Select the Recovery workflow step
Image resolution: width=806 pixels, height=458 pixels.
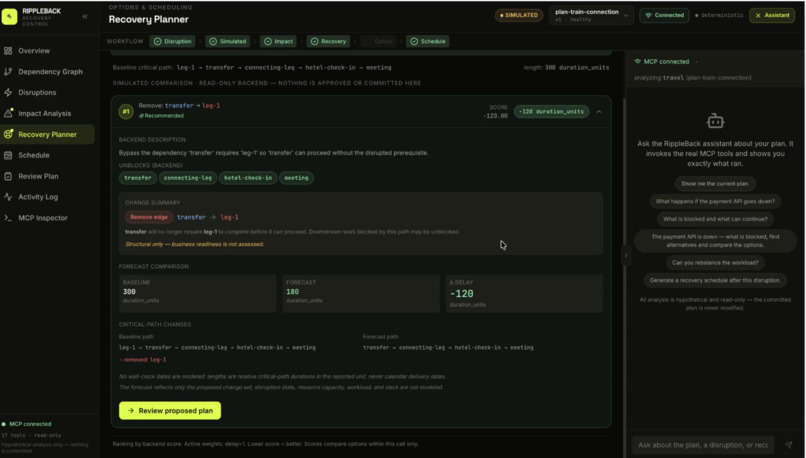point(328,41)
